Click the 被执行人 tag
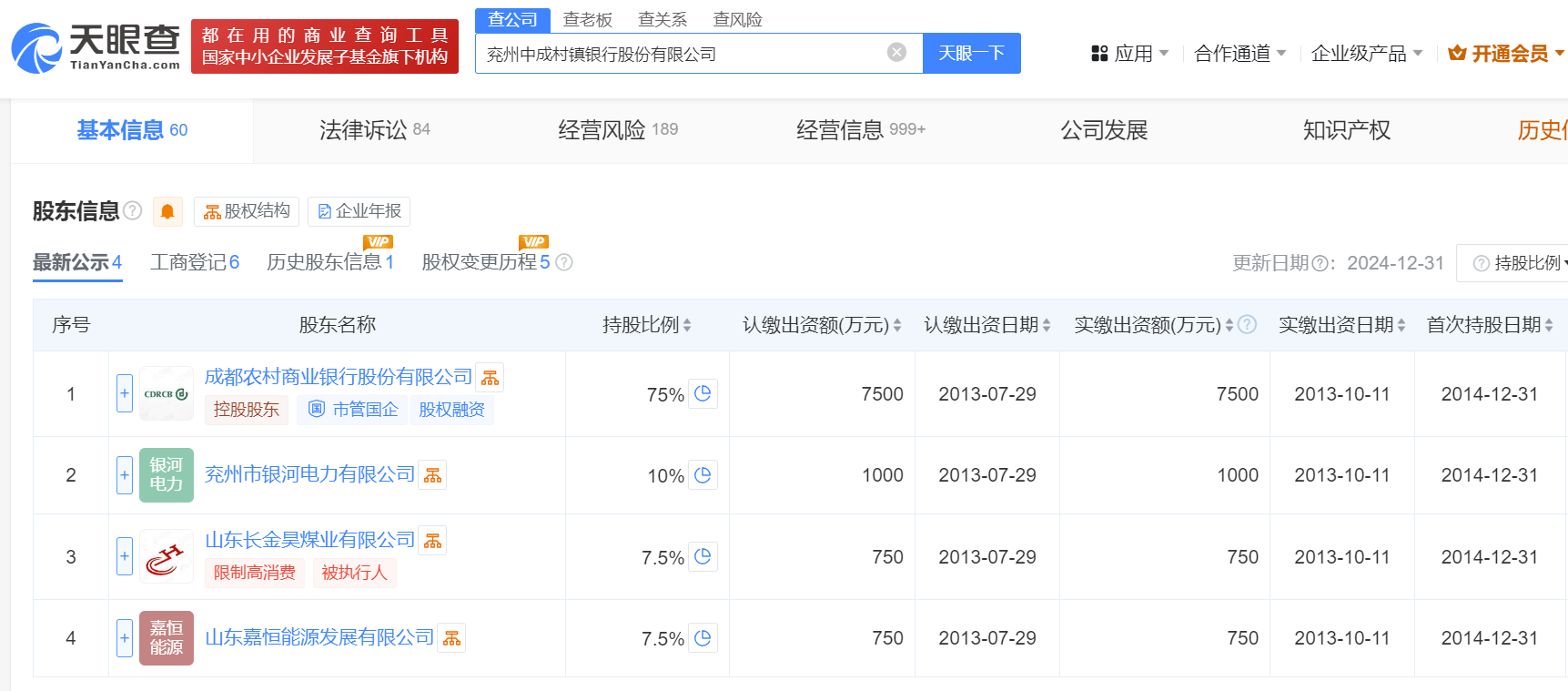This screenshot has height=691, width=1568. click(x=354, y=573)
